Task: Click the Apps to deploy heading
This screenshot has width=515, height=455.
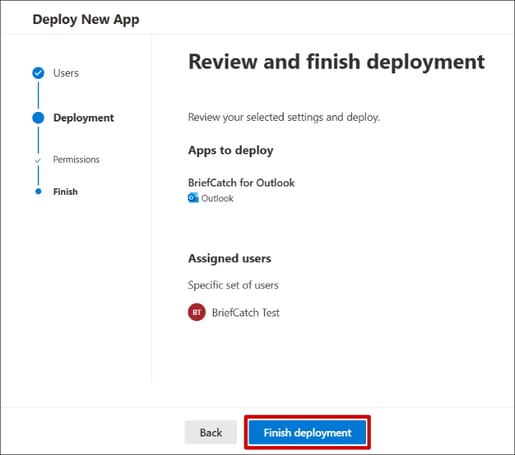Action: [231, 150]
